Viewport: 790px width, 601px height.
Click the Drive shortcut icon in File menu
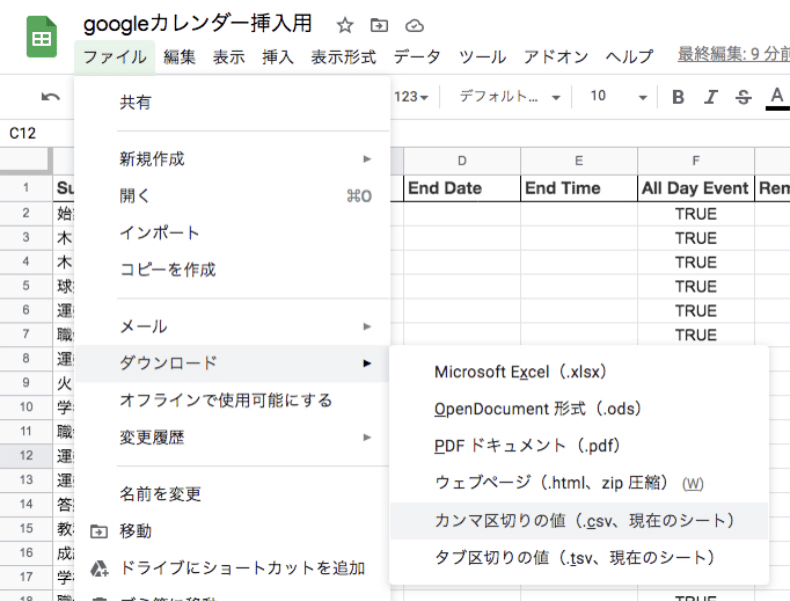point(99,568)
